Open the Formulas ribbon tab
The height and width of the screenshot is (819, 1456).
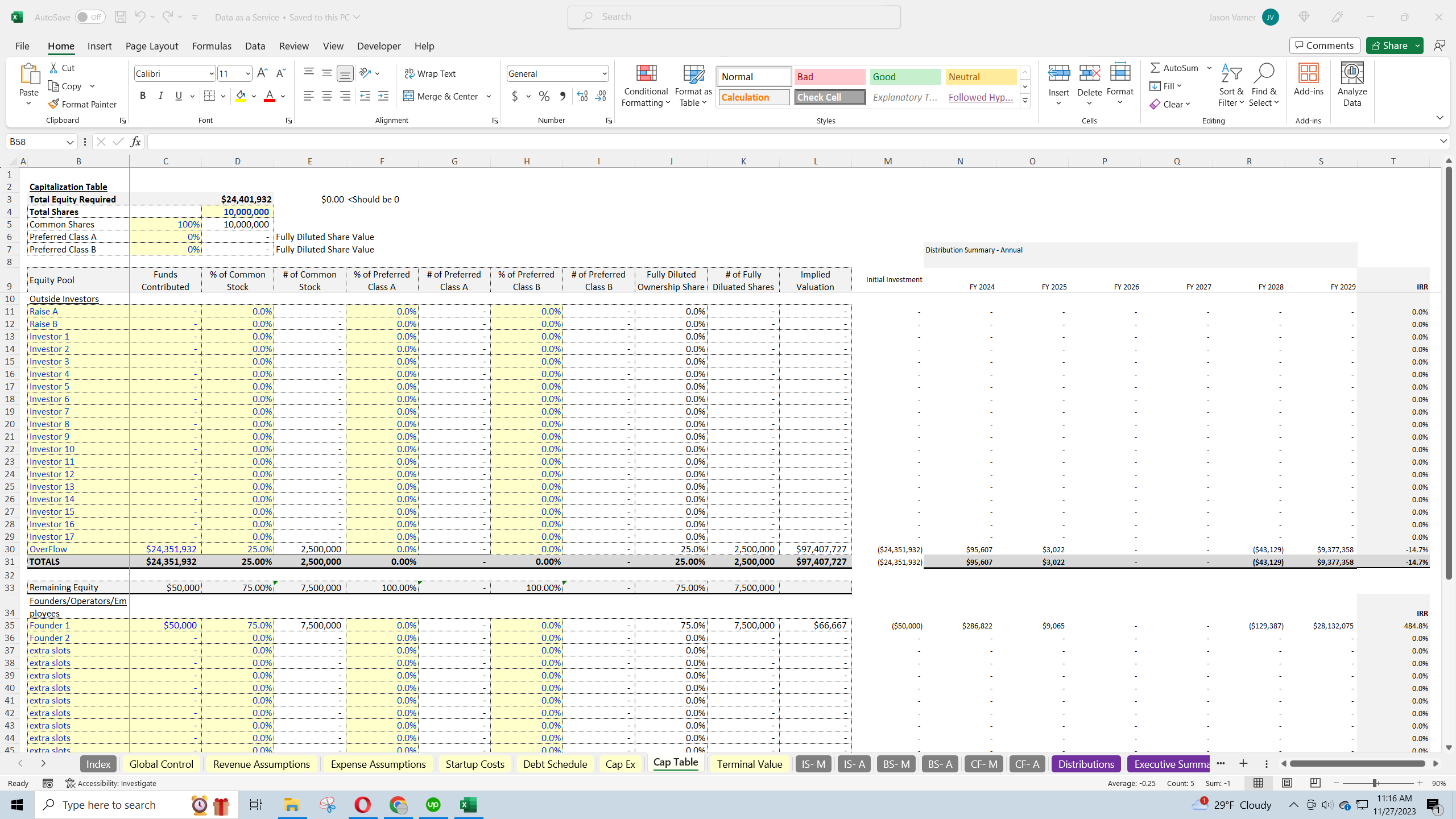pyautogui.click(x=211, y=46)
